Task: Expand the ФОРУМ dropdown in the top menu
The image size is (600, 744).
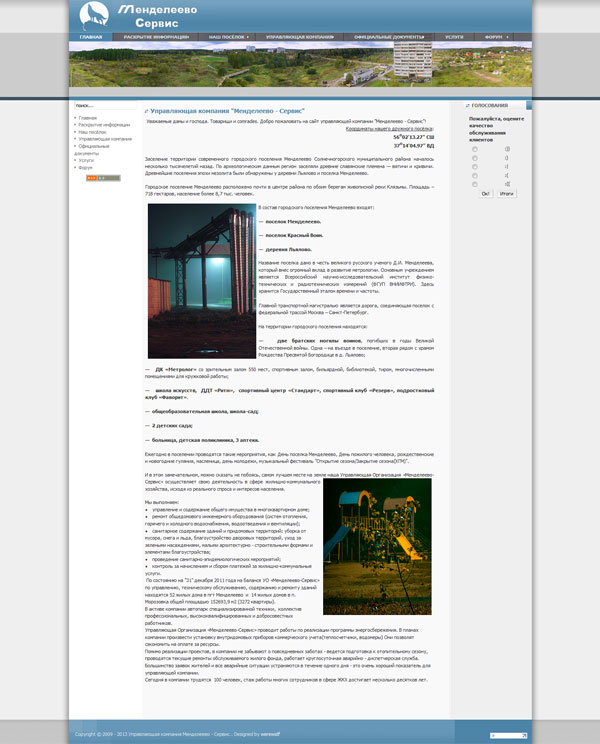Action: coord(494,36)
